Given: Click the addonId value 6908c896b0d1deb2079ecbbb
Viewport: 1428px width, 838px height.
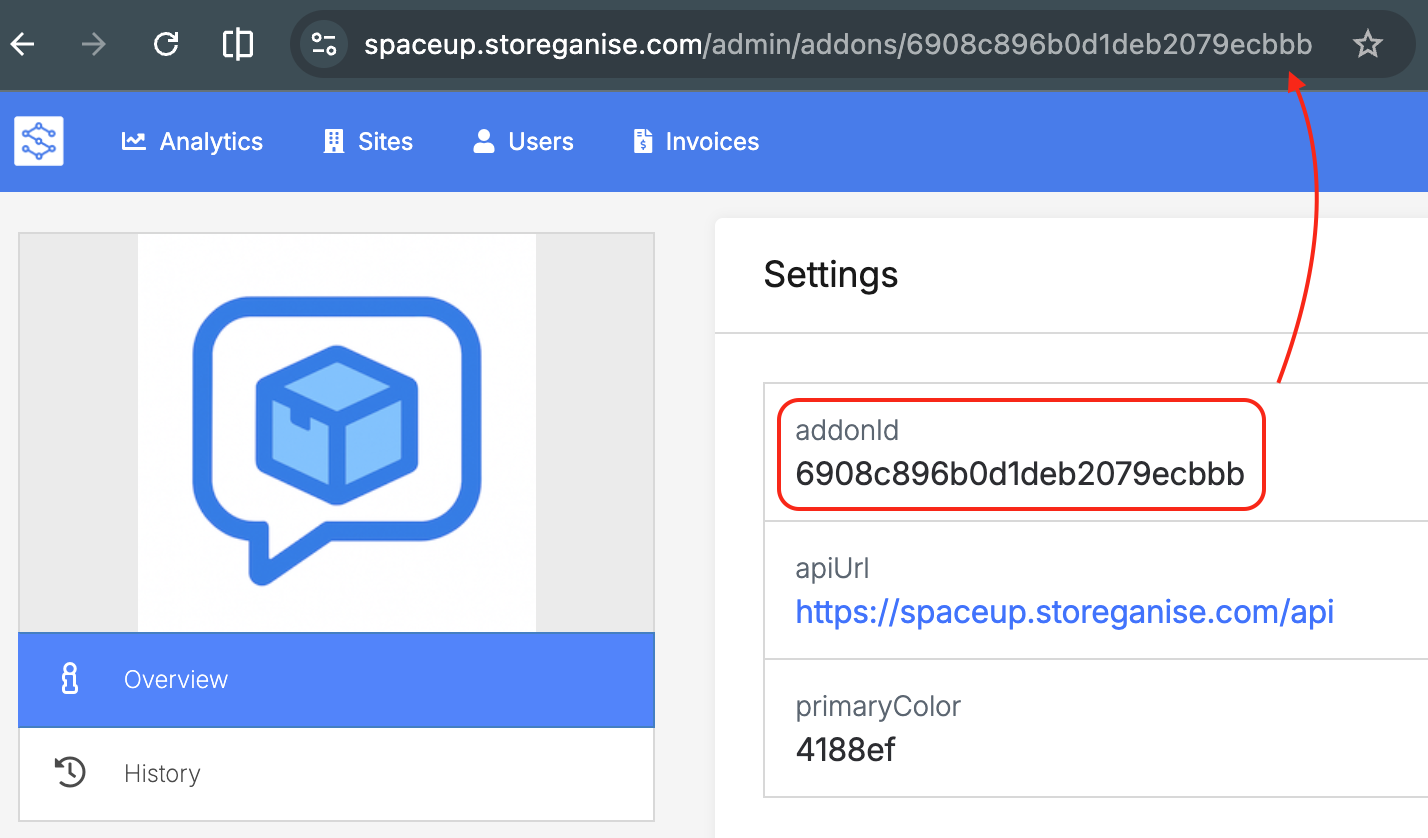Looking at the screenshot, I should click(x=1020, y=473).
